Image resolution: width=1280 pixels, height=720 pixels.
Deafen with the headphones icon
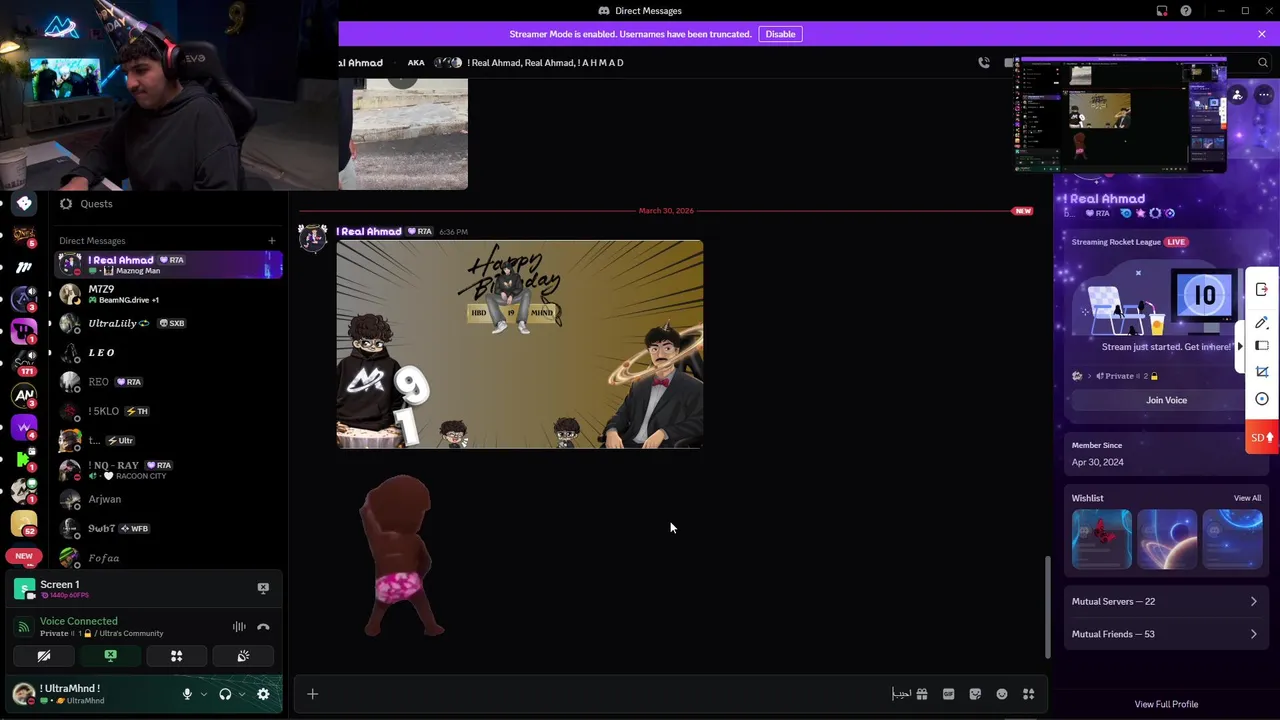point(225,694)
